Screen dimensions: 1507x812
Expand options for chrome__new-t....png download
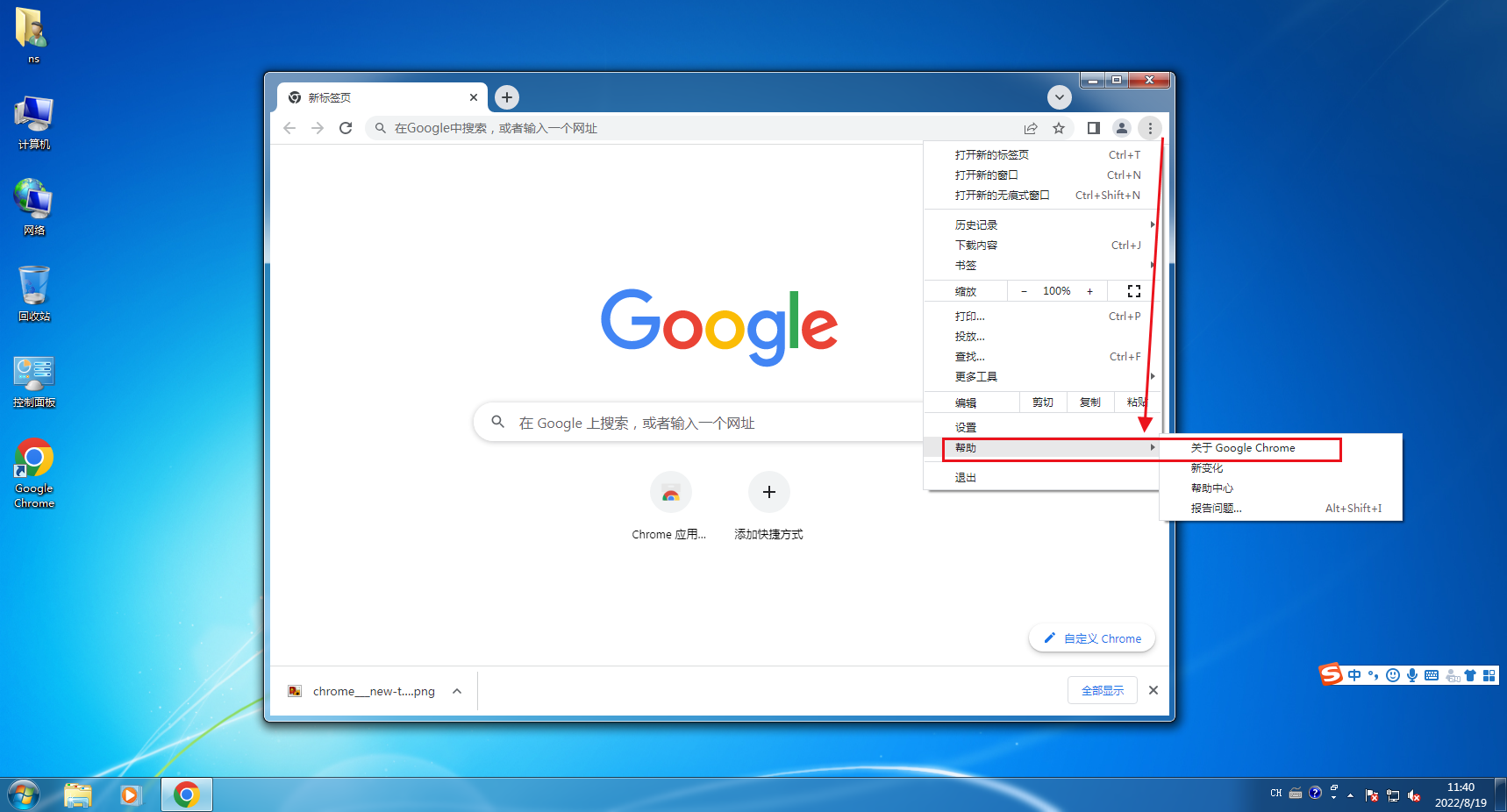pos(457,691)
